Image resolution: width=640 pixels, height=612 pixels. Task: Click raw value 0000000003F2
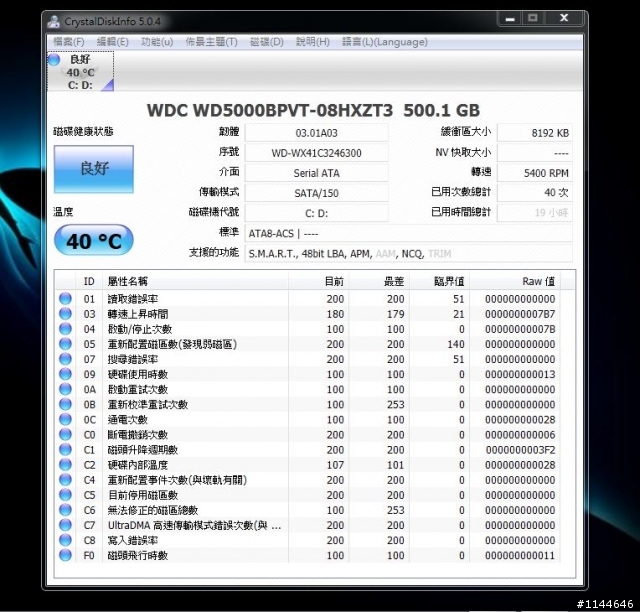click(x=520, y=450)
